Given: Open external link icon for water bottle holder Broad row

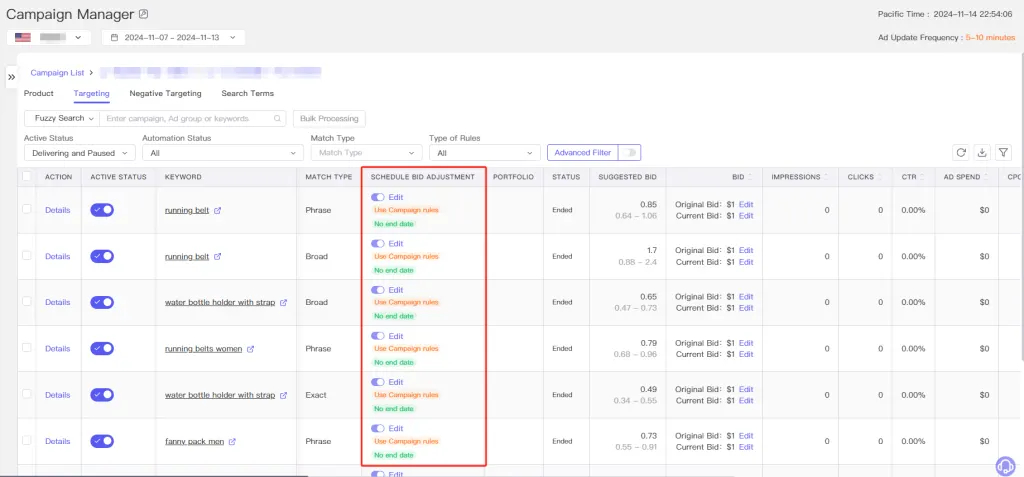Looking at the screenshot, I should pos(283,303).
